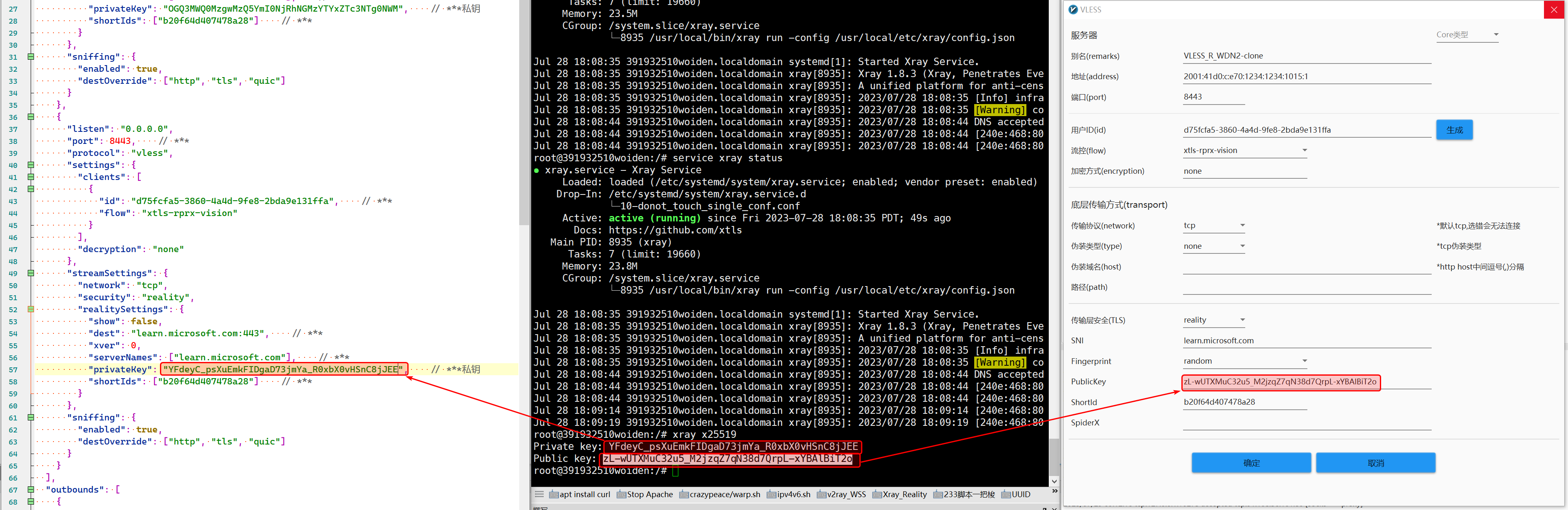This screenshot has height=510, width=1568.
Task: Collapse the code fold at line 31 sniffing
Action: point(30,57)
